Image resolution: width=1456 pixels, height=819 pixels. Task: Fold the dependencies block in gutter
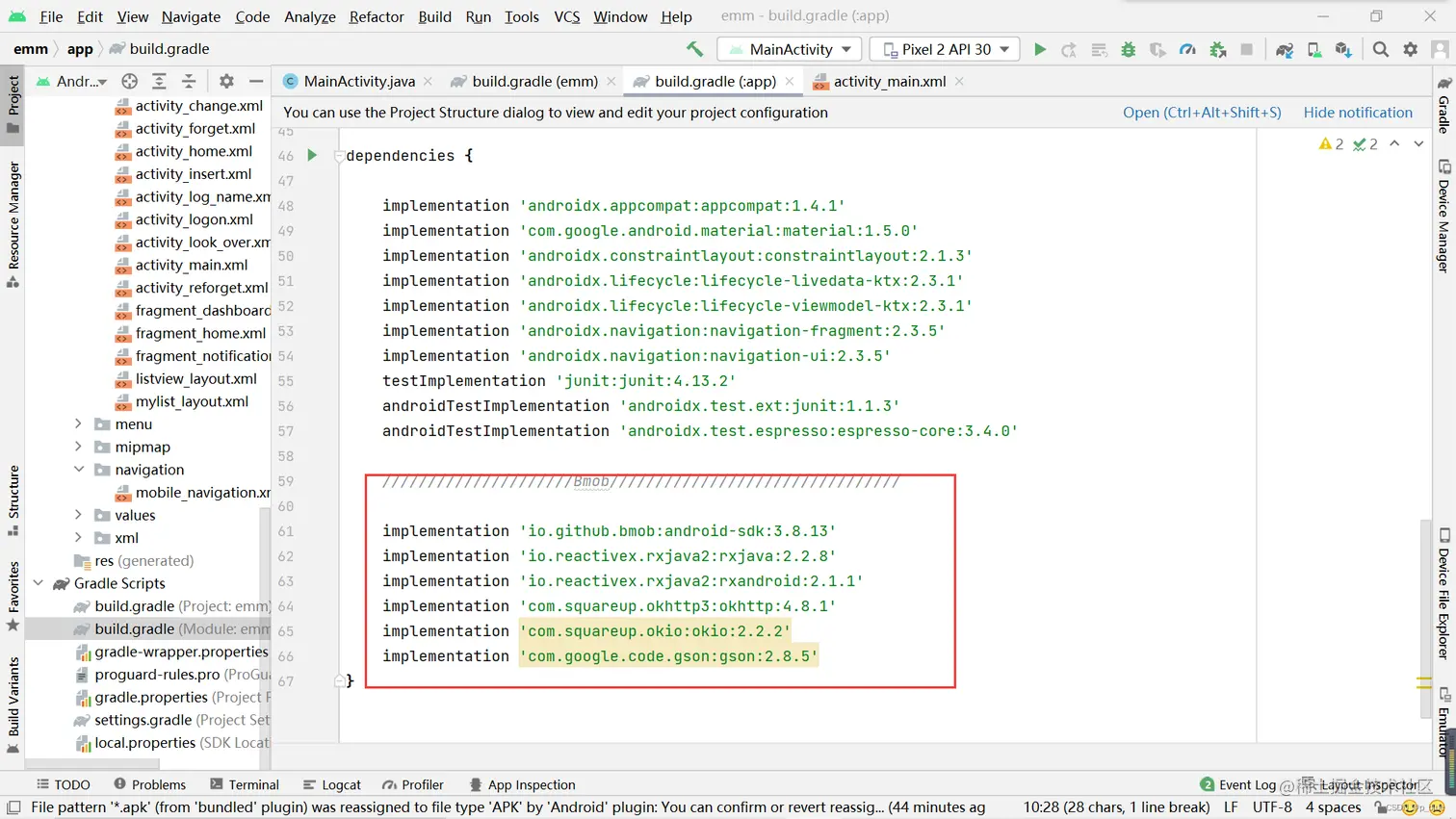(339, 156)
